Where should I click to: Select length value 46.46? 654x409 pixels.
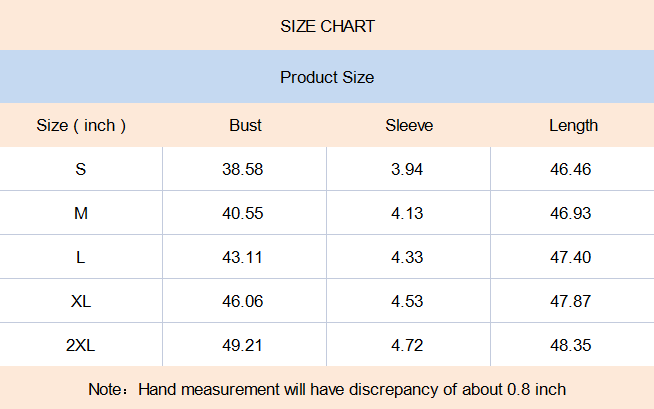point(570,169)
